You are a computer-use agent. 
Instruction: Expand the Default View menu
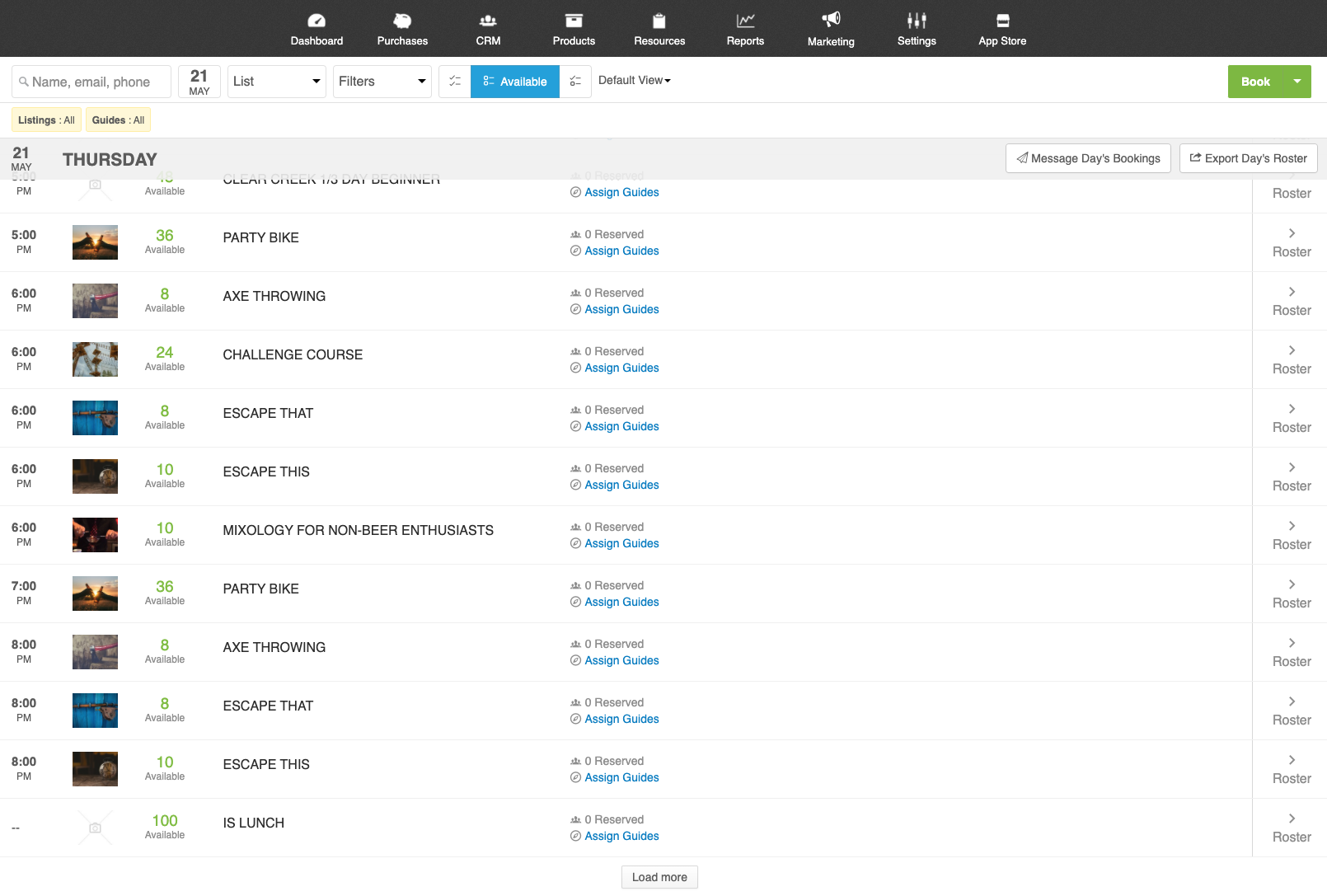(635, 80)
